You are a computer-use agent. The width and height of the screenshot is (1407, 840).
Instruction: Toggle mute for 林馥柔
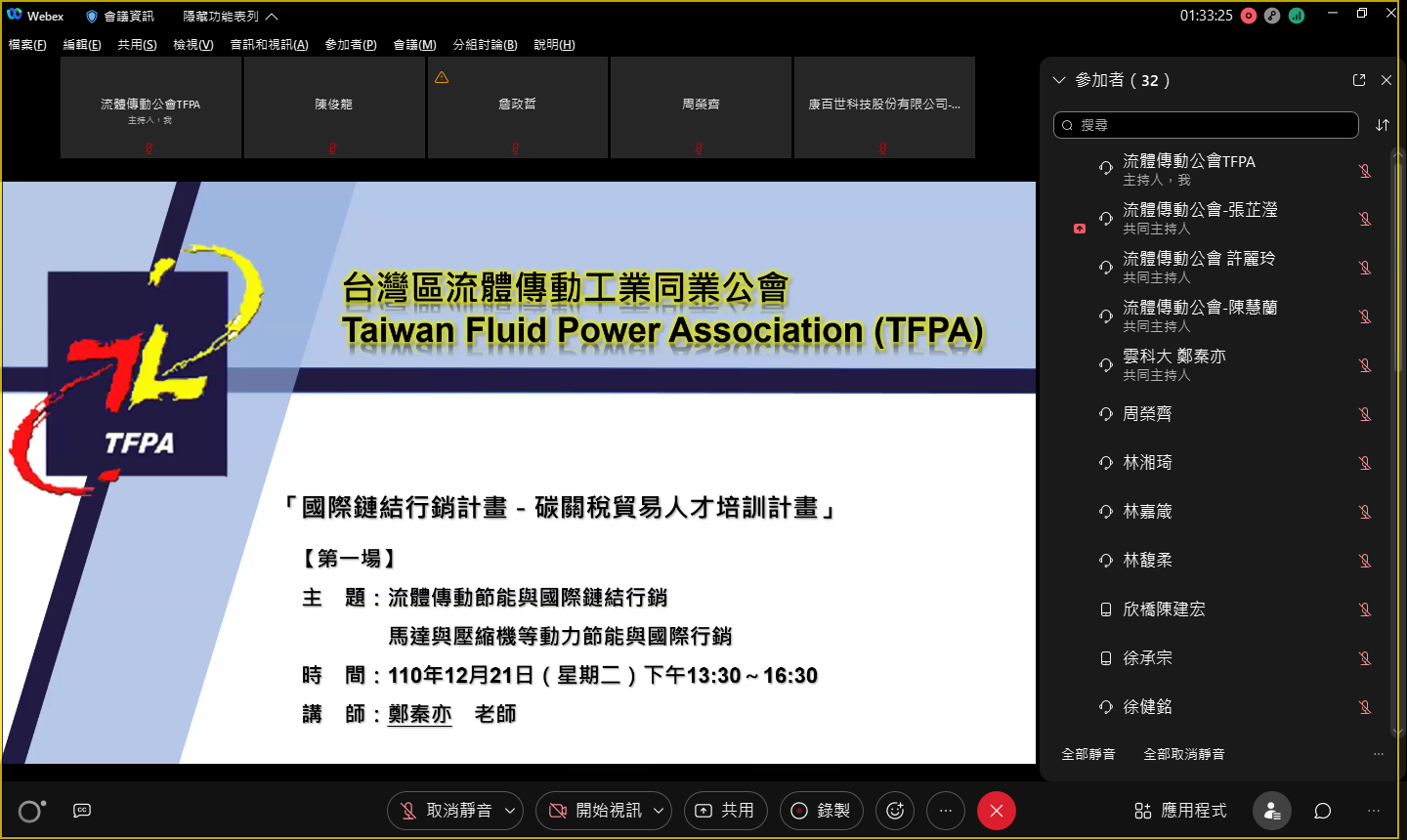1365,561
